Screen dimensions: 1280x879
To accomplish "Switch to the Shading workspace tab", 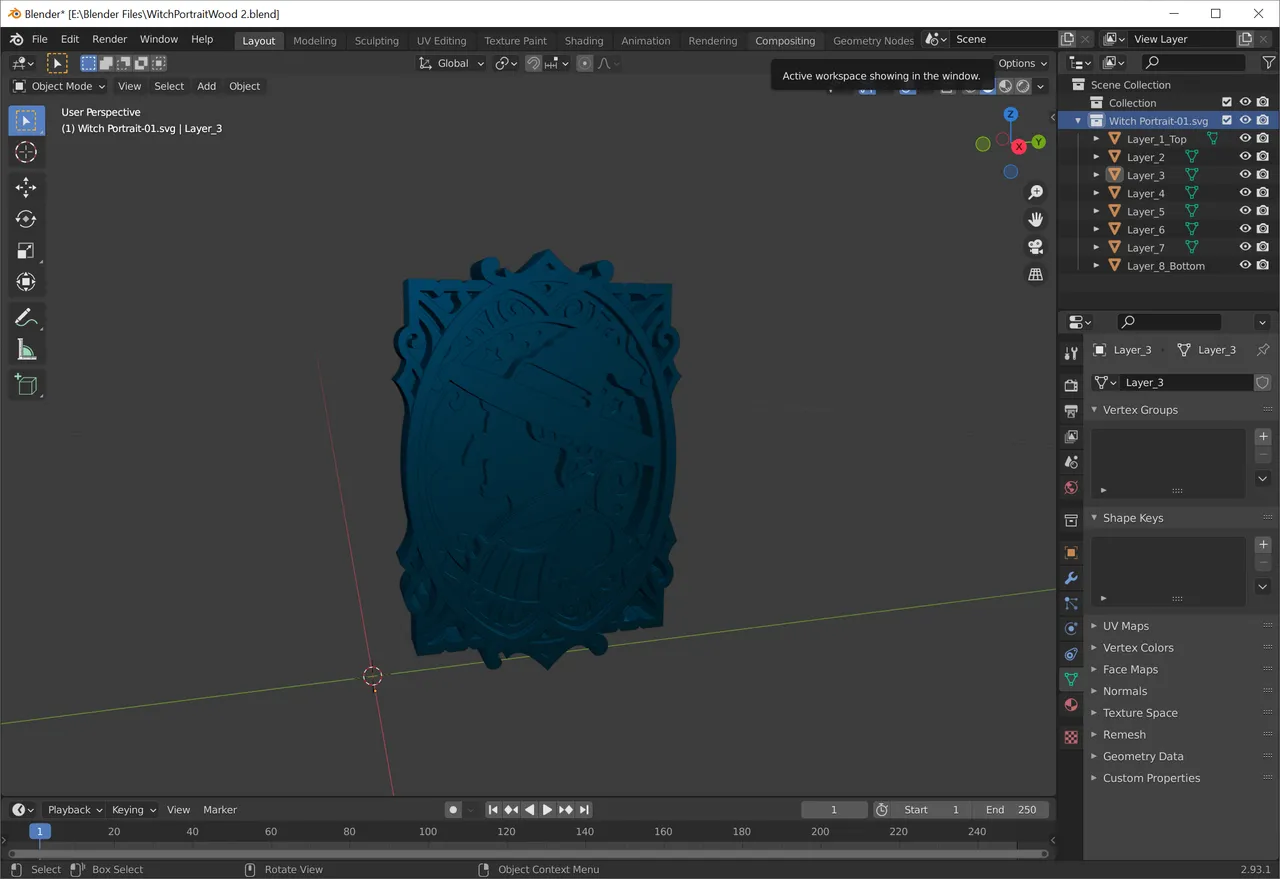I will (x=584, y=41).
